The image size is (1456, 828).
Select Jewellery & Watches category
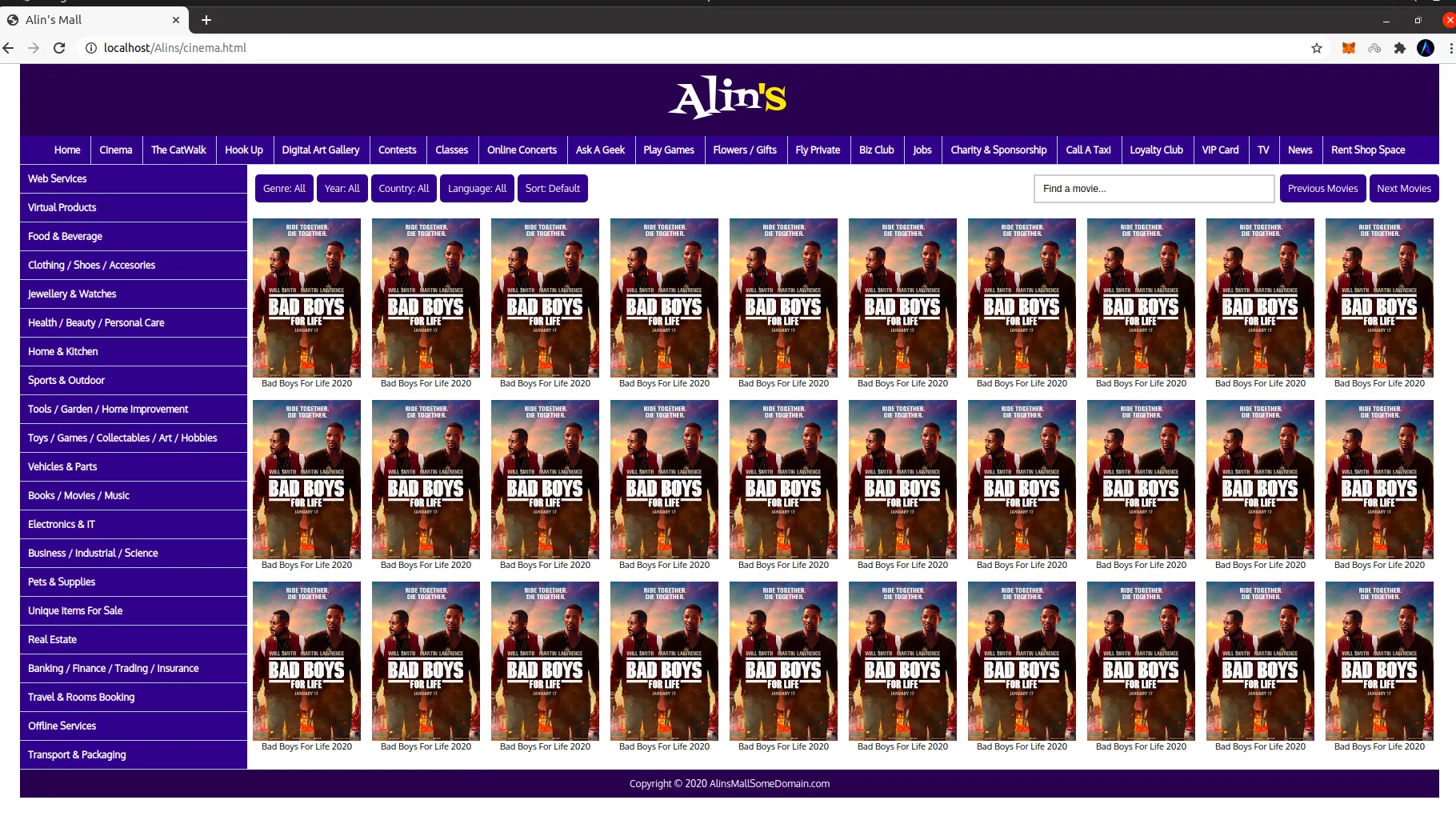click(x=134, y=294)
